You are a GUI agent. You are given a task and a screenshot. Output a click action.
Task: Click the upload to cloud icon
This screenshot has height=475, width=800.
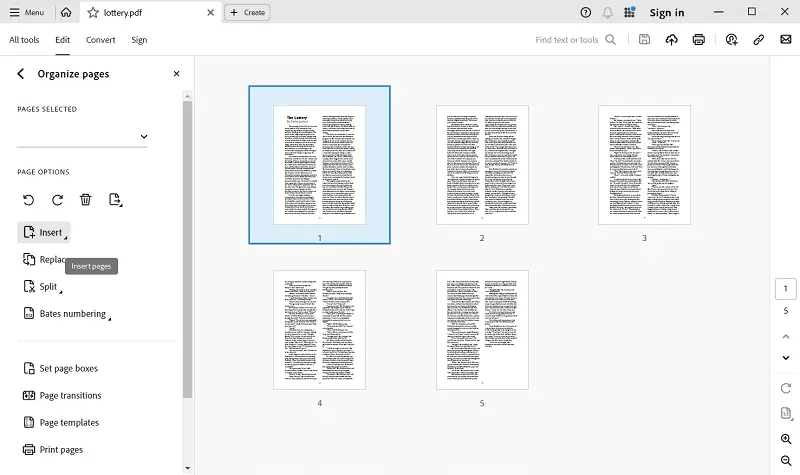pyautogui.click(x=671, y=40)
